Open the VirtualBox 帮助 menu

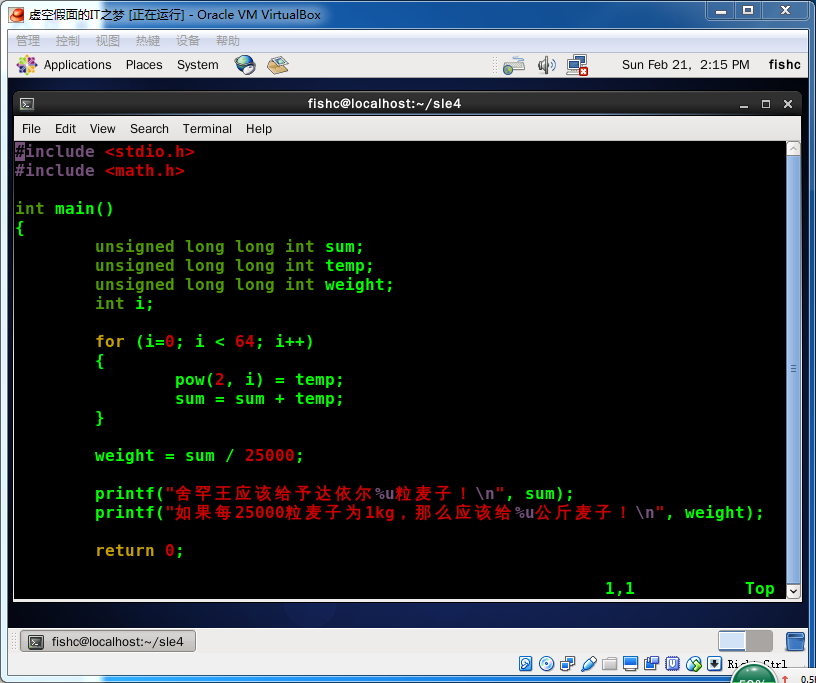coord(228,41)
